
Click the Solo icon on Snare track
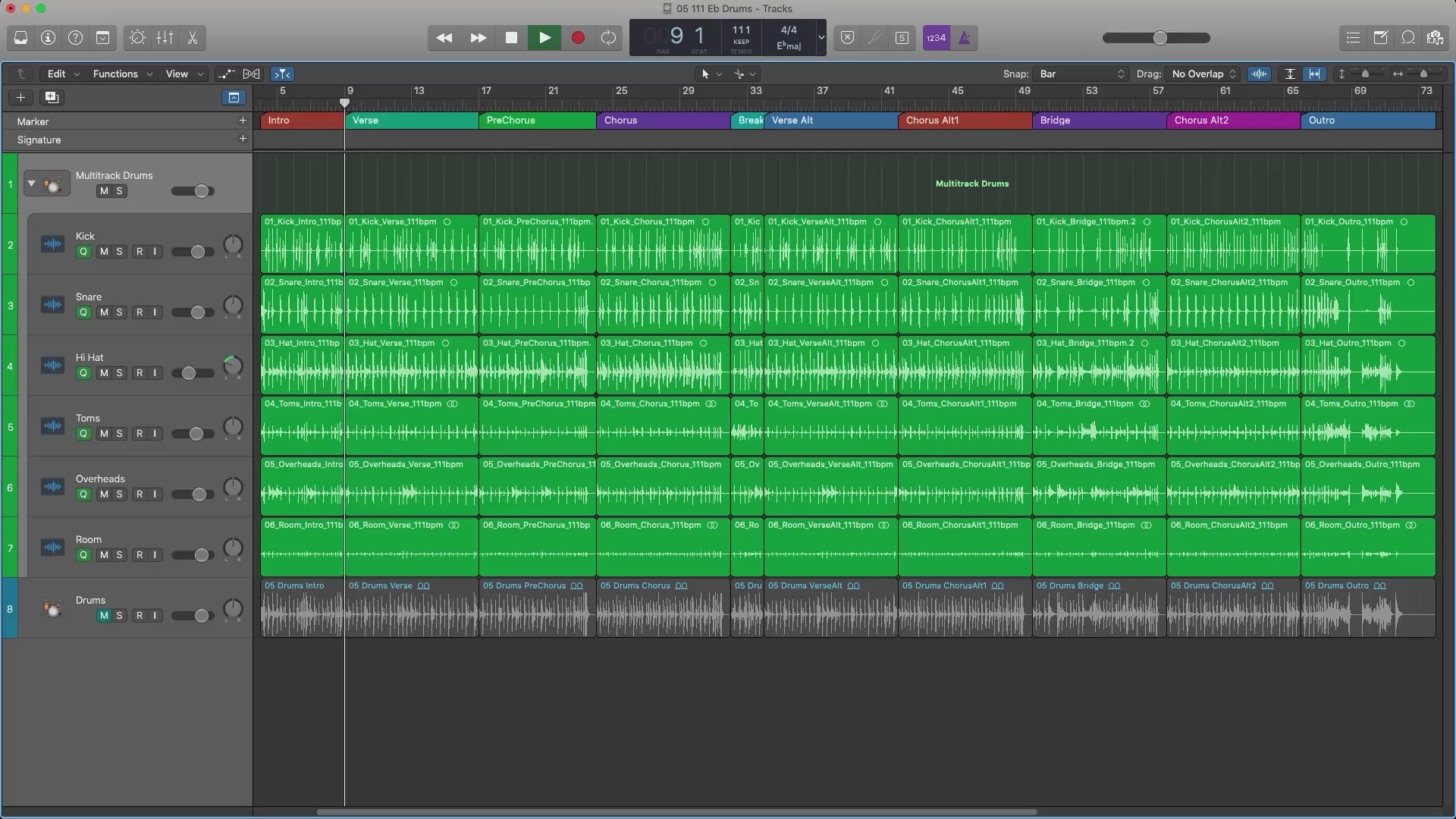coord(118,312)
